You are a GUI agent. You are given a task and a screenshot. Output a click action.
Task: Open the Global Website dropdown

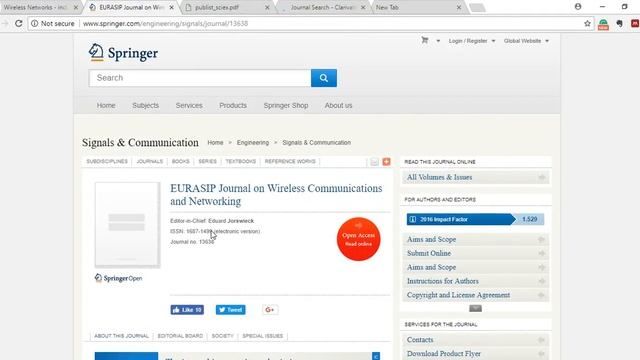(526, 41)
